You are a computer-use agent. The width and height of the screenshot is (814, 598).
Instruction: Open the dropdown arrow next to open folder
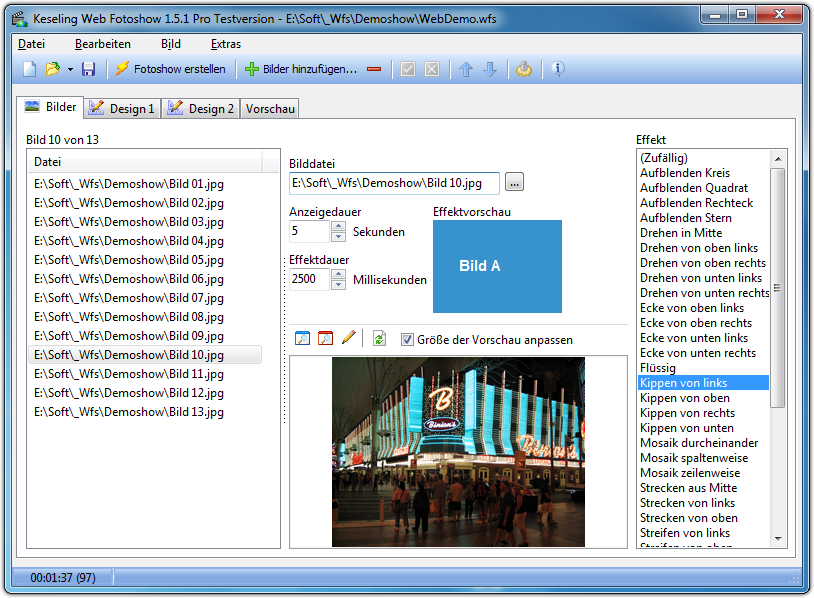[70, 69]
